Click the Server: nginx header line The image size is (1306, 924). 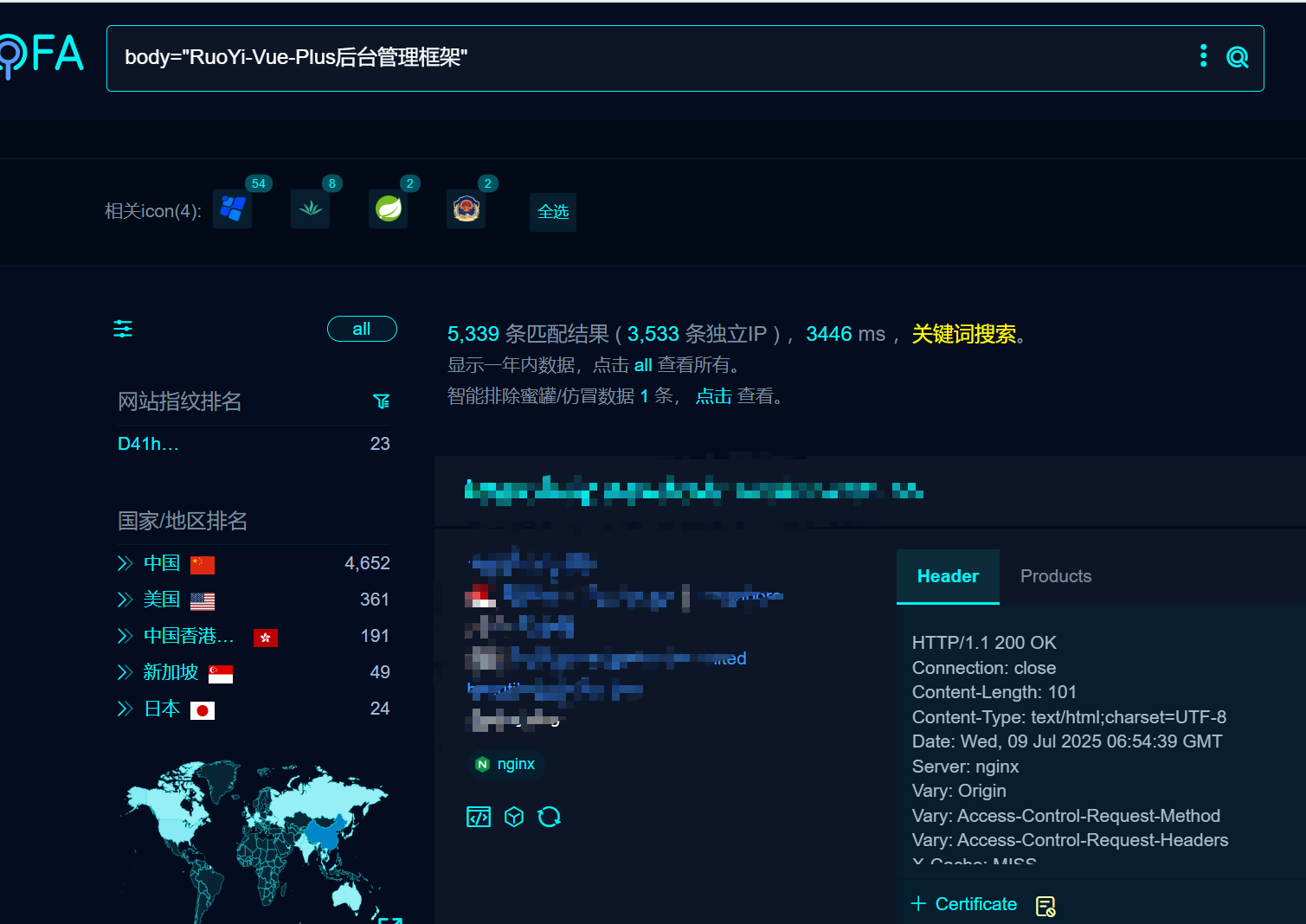point(965,767)
